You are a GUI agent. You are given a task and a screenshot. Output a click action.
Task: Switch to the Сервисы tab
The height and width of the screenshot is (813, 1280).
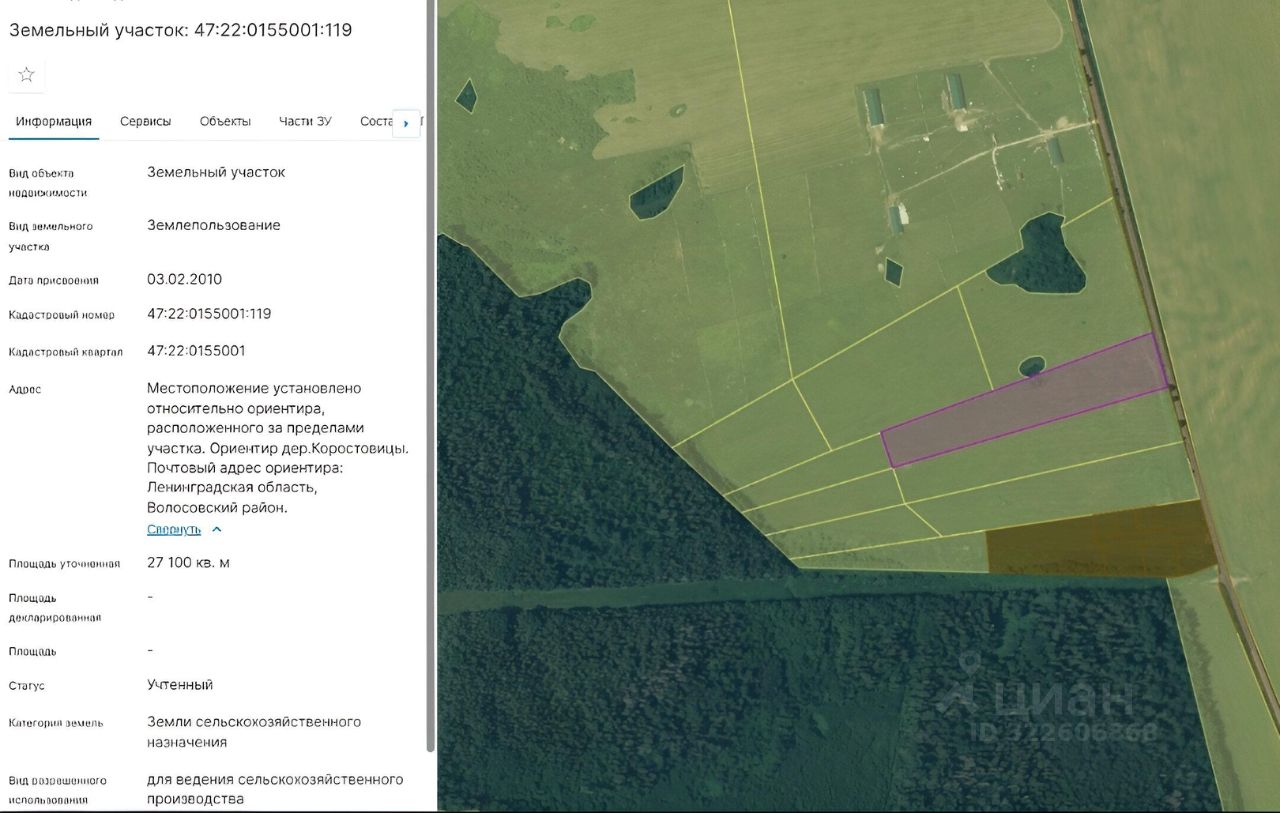click(146, 122)
